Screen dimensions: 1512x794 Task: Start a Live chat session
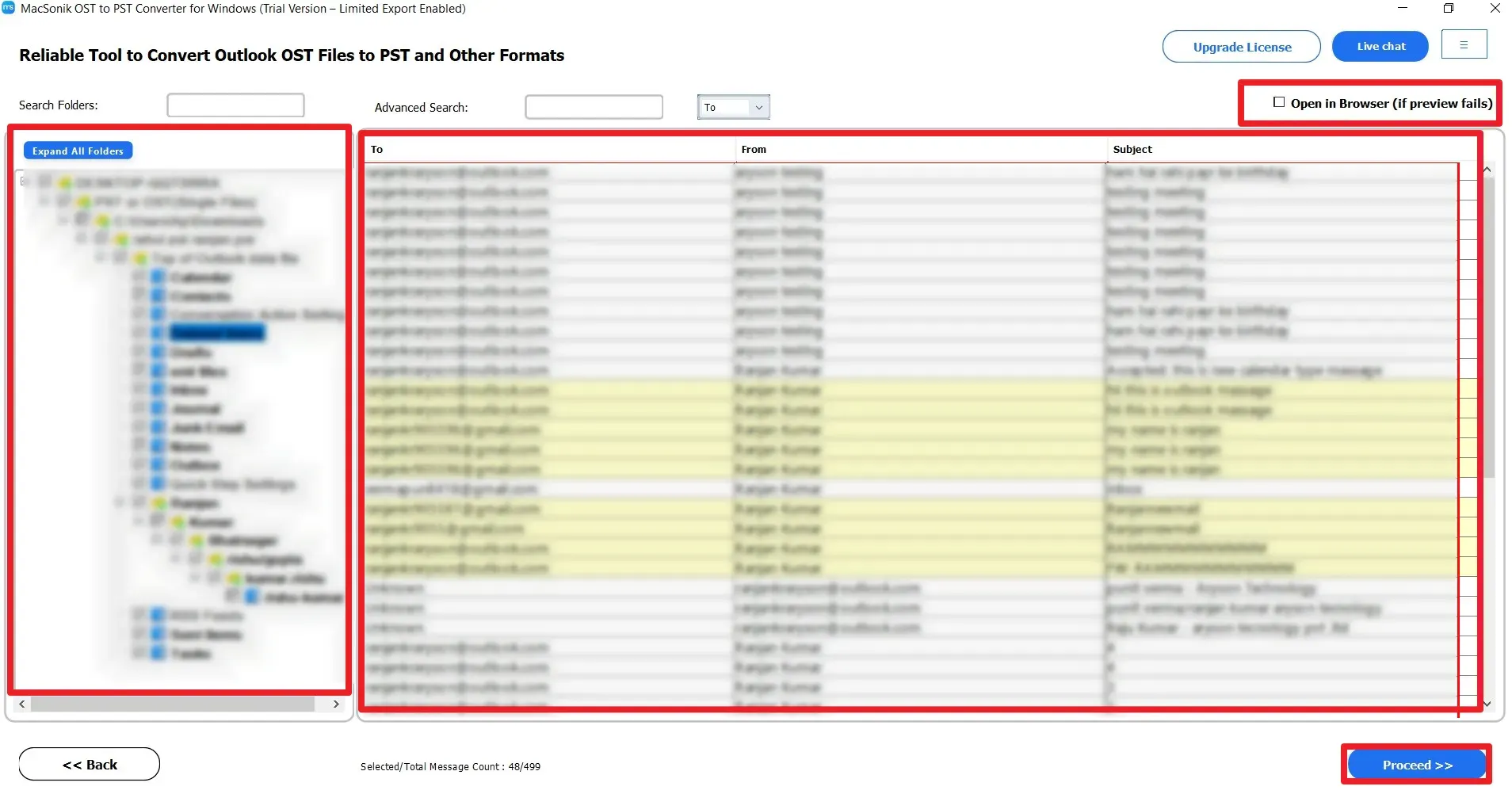click(x=1380, y=46)
